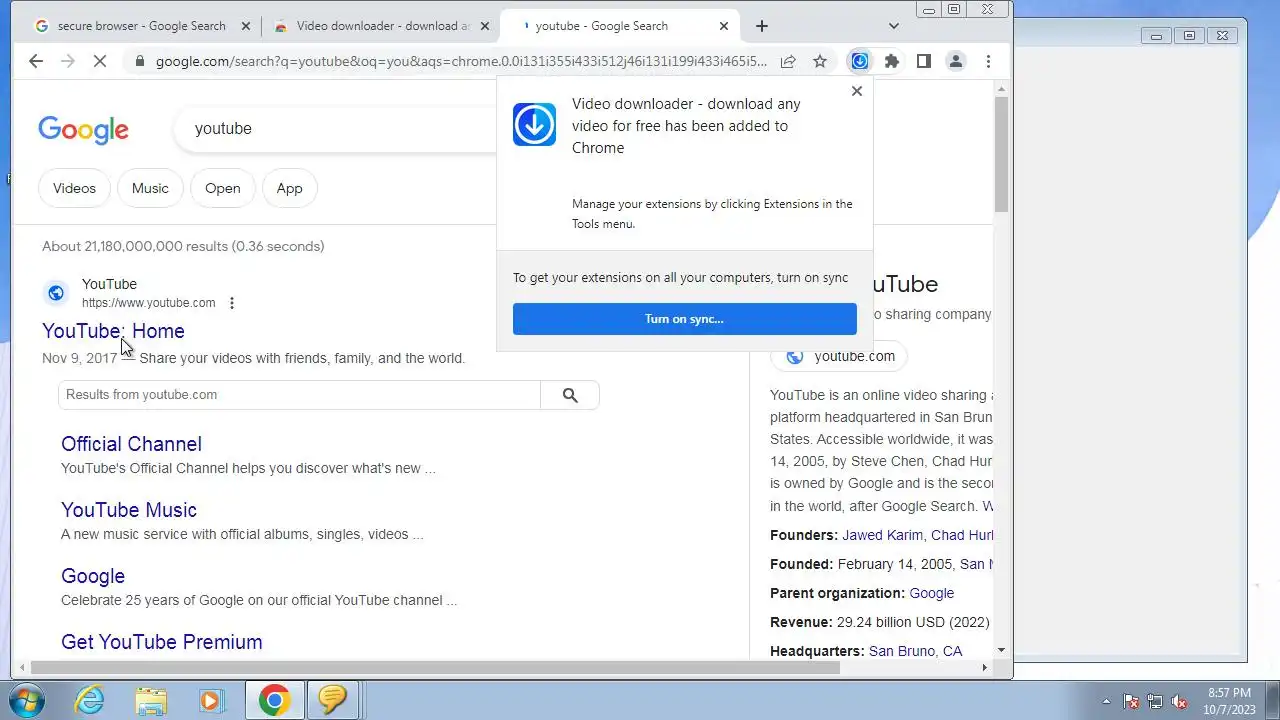This screenshot has height=720, width=1280.
Task: Open the YouTube: Home result link
Action: pyautogui.click(x=113, y=331)
